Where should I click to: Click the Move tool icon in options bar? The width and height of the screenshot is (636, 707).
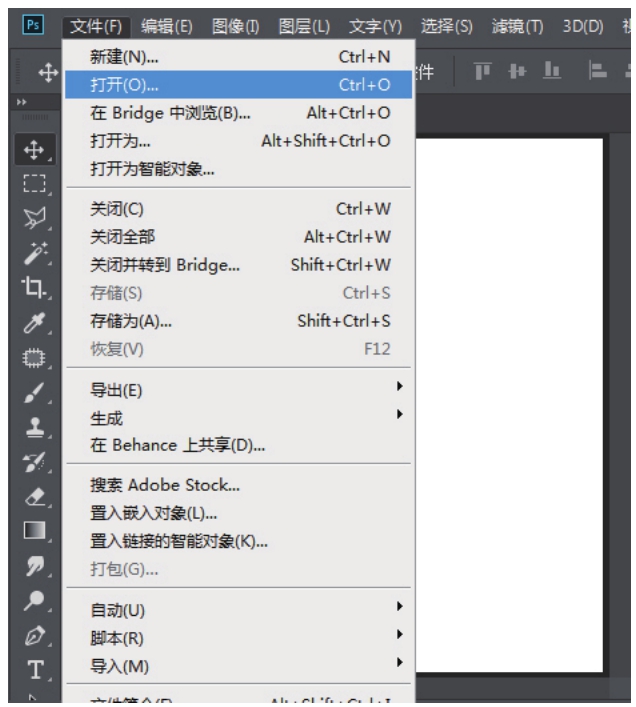[x=48, y=72]
